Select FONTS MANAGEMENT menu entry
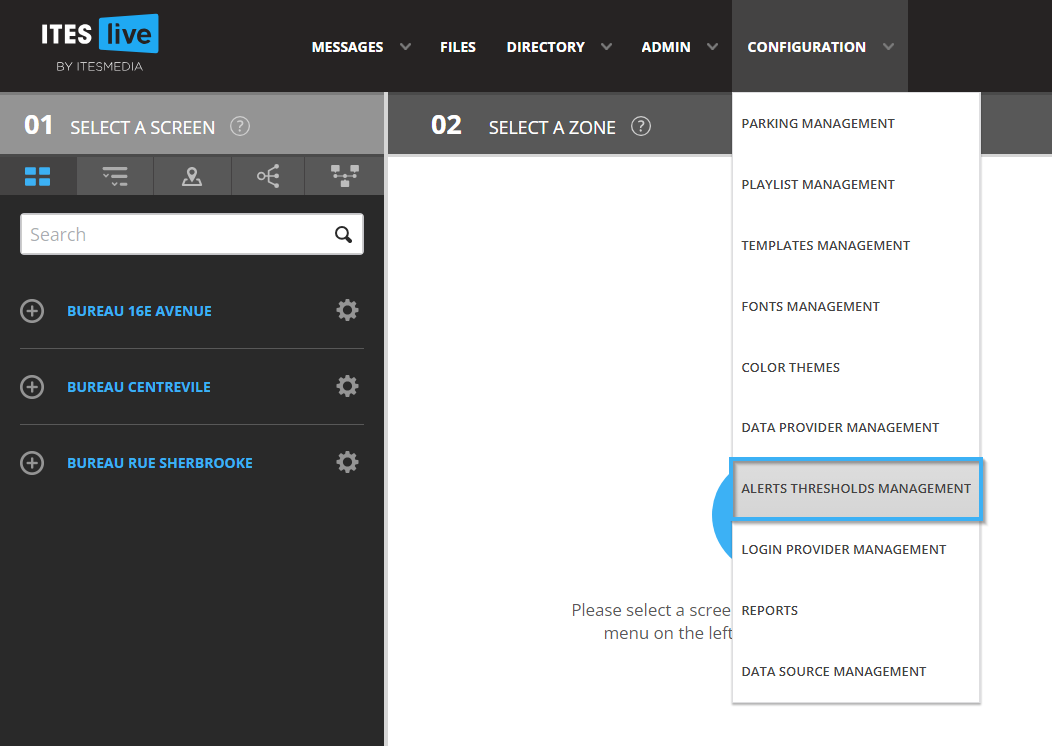The height and width of the screenshot is (746, 1052). tap(810, 306)
